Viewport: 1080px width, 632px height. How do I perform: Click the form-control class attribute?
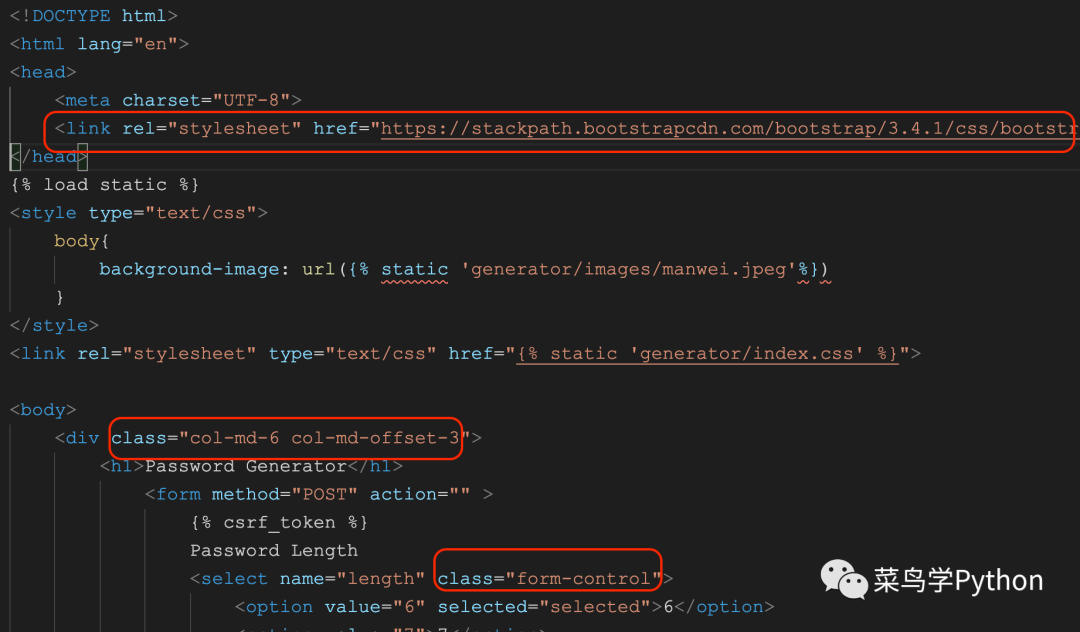[550, 578]
